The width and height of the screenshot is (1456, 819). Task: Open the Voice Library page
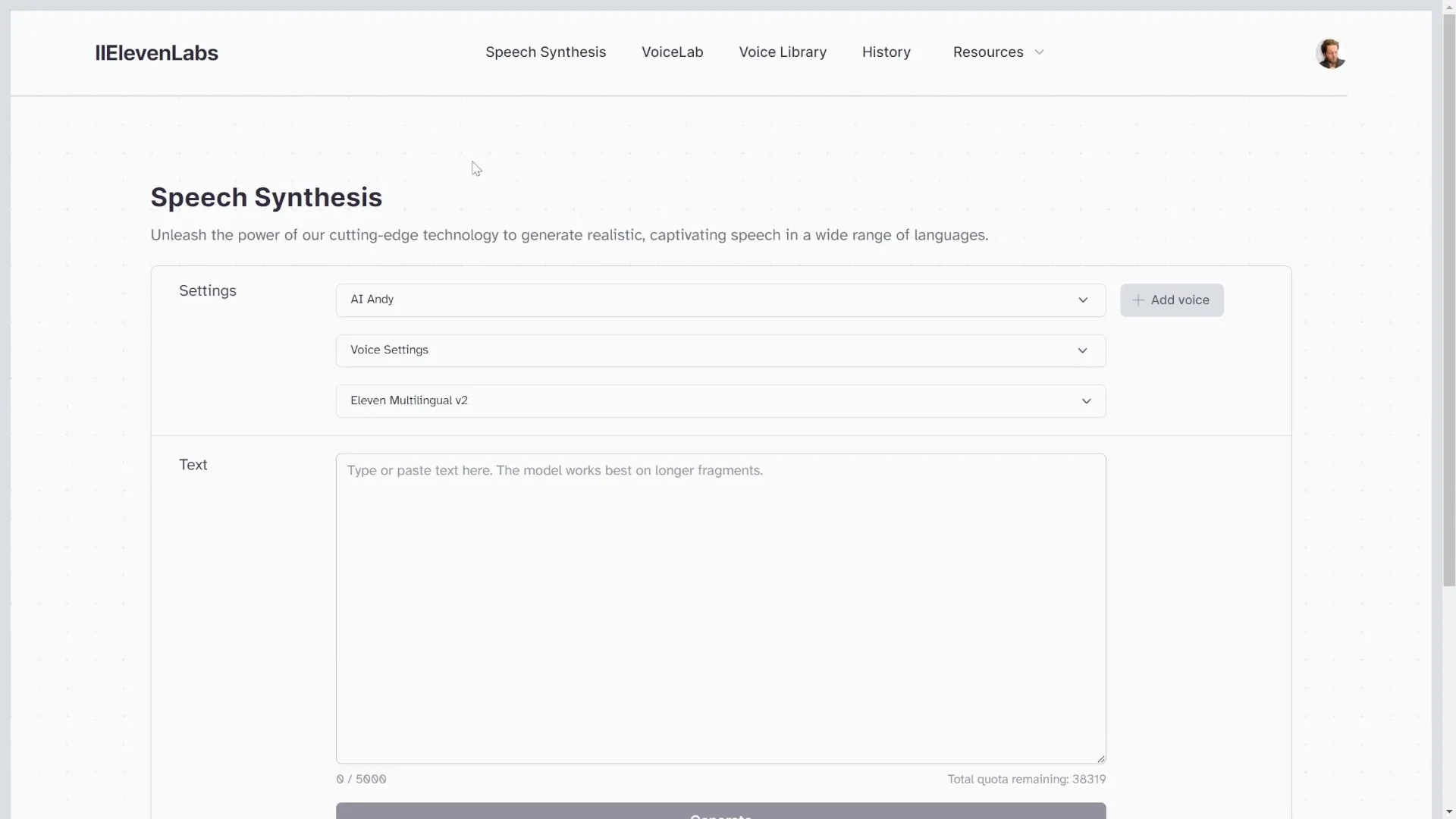[x=783, y=52]
